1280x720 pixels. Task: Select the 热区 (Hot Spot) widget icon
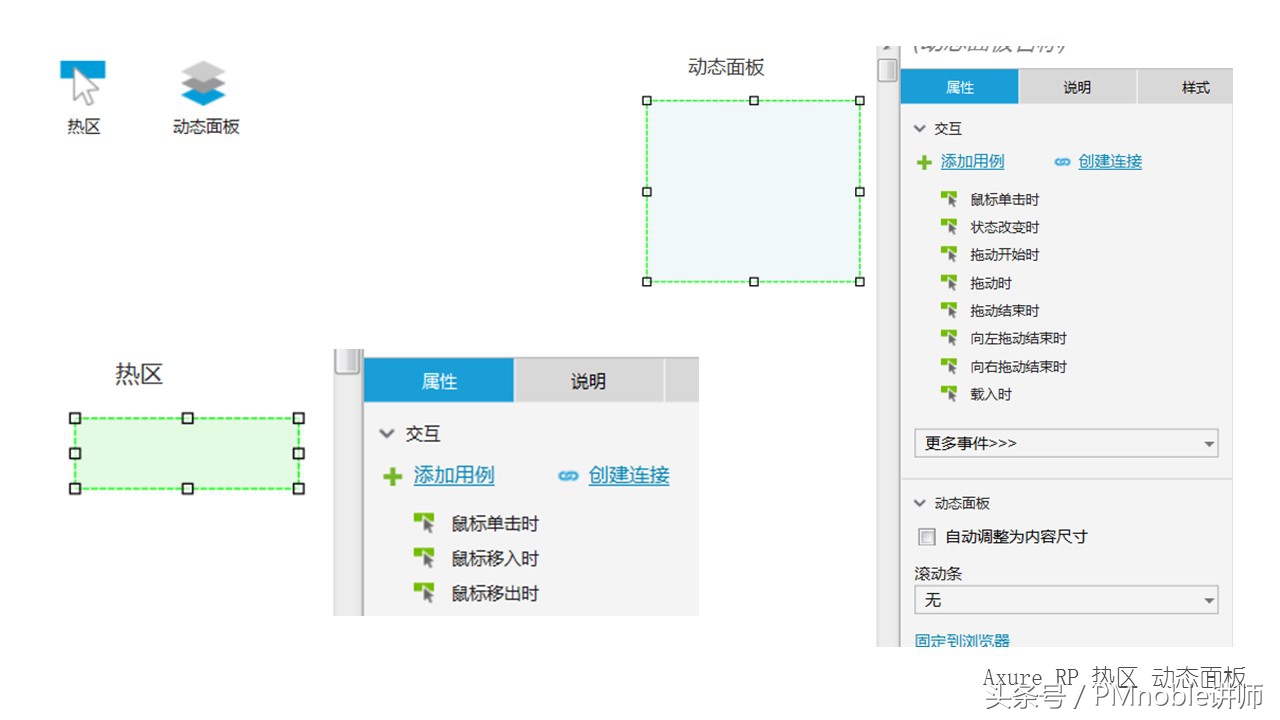tap(82, 78)
